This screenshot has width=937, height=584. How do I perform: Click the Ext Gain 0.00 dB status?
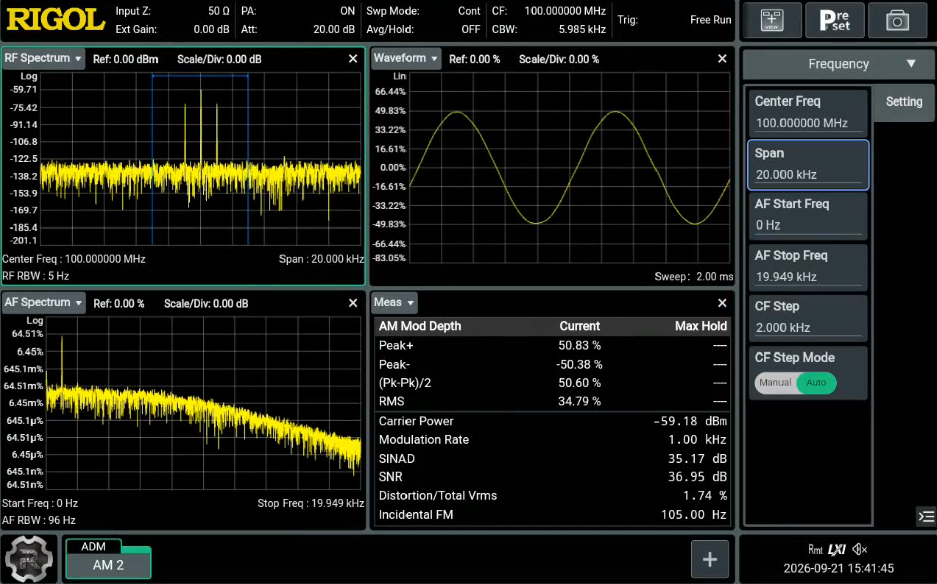172,29
